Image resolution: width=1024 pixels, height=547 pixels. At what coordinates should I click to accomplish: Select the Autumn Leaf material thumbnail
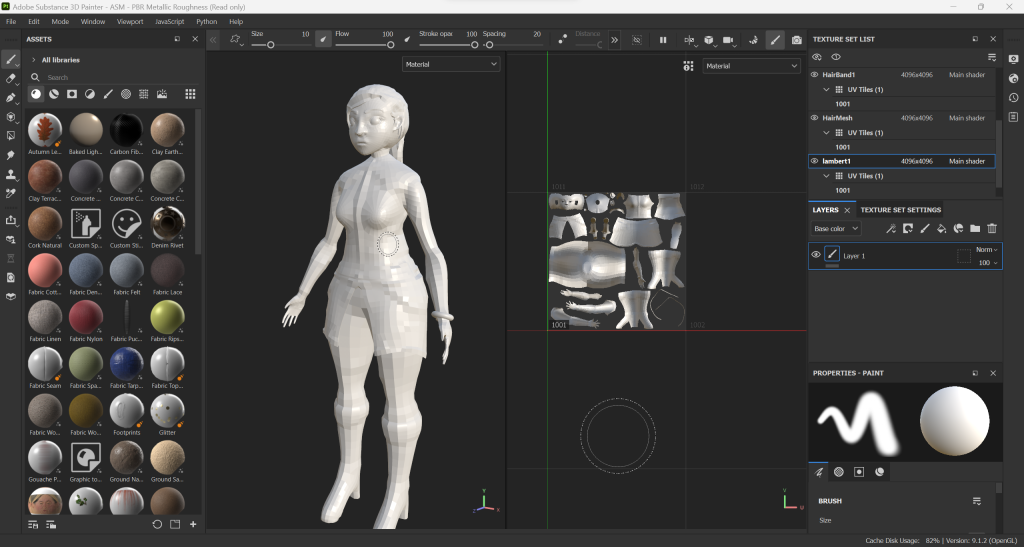pos(43,130)
